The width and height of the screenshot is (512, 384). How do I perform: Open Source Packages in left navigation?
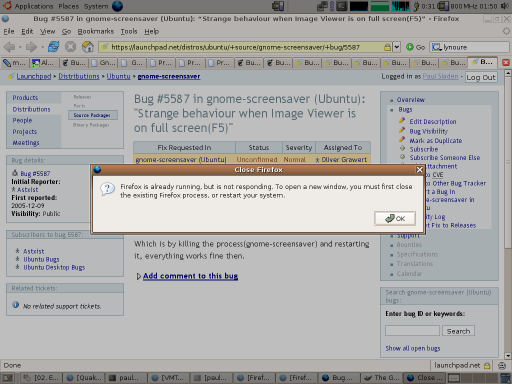pyautogui.click(x=93, y=115)
